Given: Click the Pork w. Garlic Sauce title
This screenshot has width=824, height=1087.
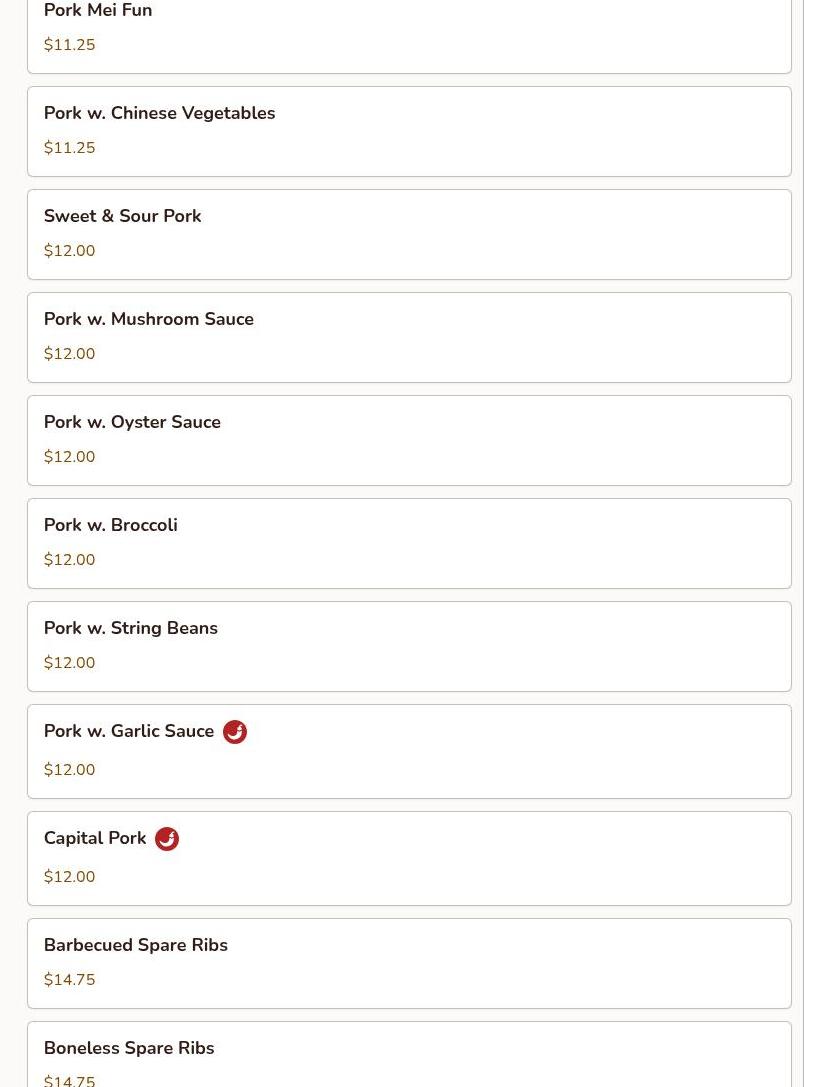Looking at the screenshot, I should click(x=129, y=731).
